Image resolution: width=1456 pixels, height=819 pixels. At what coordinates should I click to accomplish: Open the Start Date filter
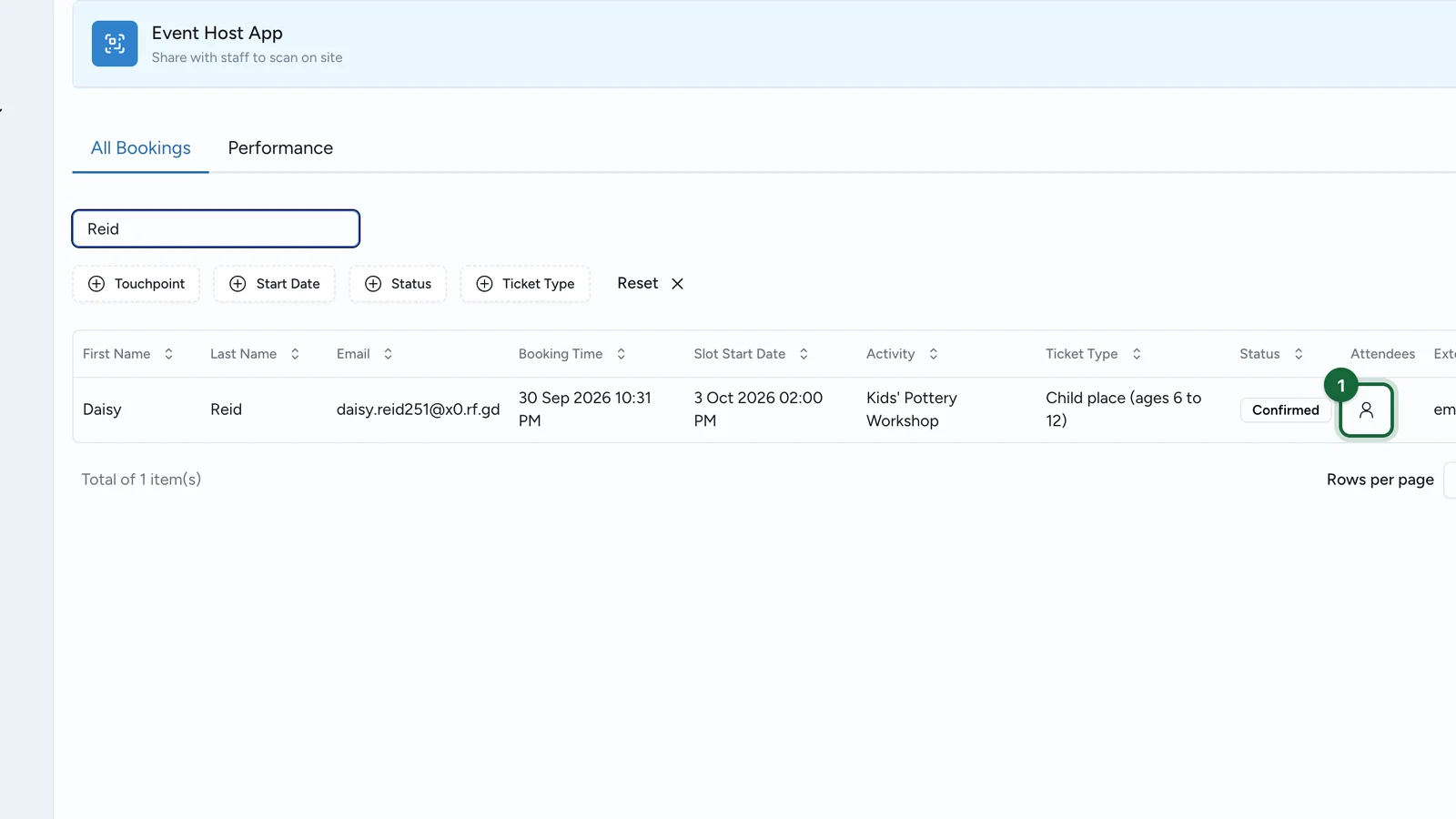click(274, 284)
